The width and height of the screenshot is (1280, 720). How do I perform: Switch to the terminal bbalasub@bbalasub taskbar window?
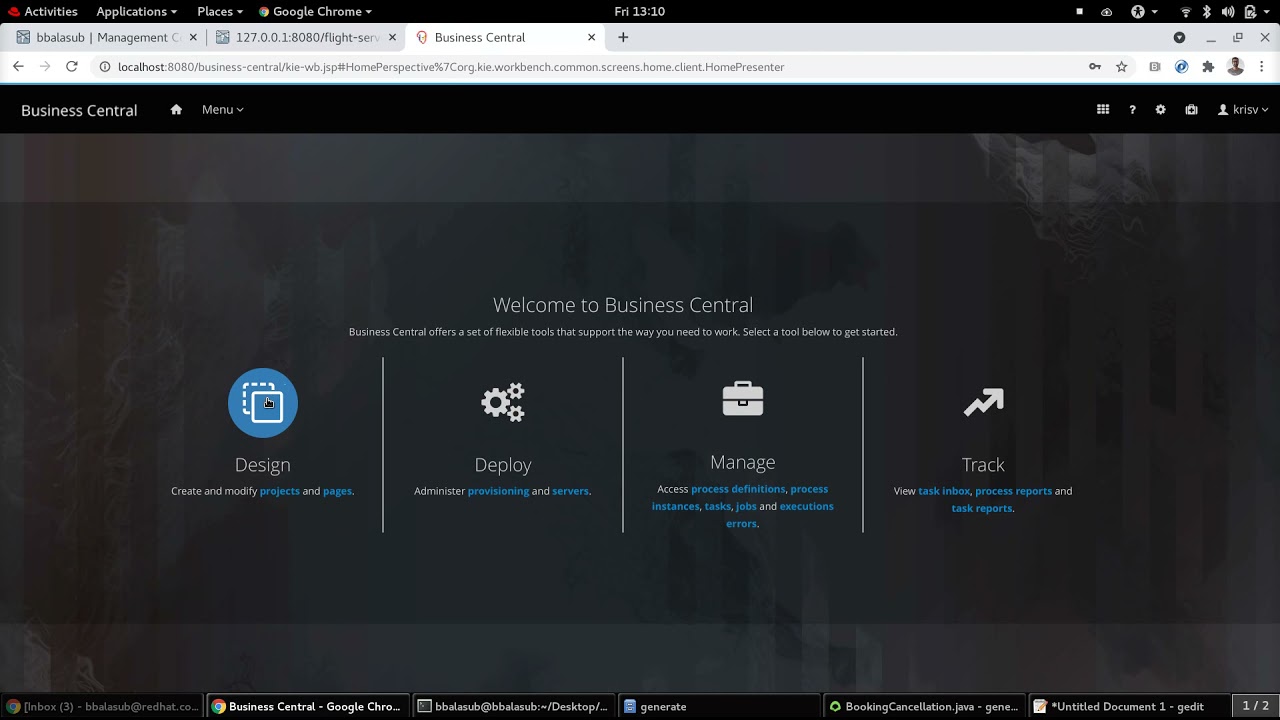pyautogui.click(x=512, y=706)
